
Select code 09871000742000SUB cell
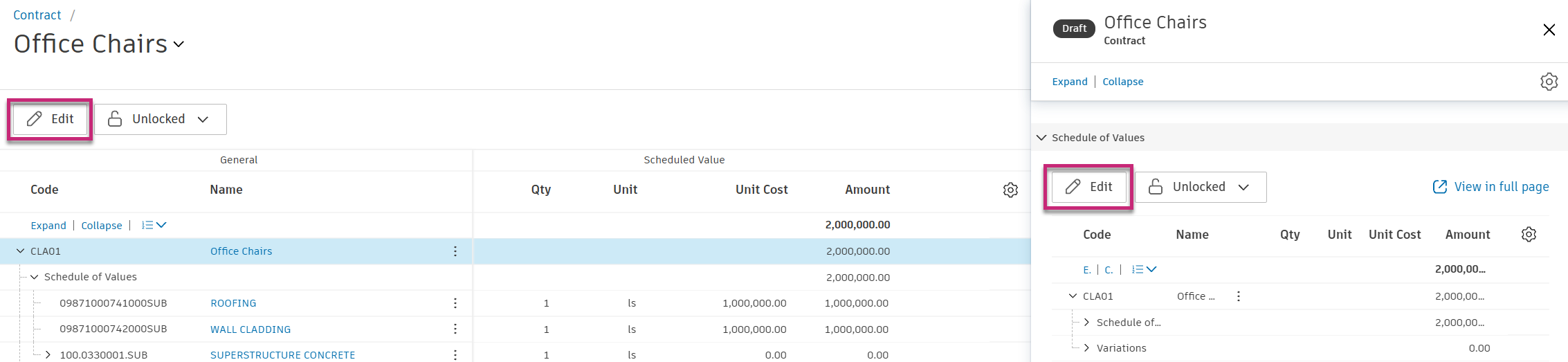pos(113,329)
